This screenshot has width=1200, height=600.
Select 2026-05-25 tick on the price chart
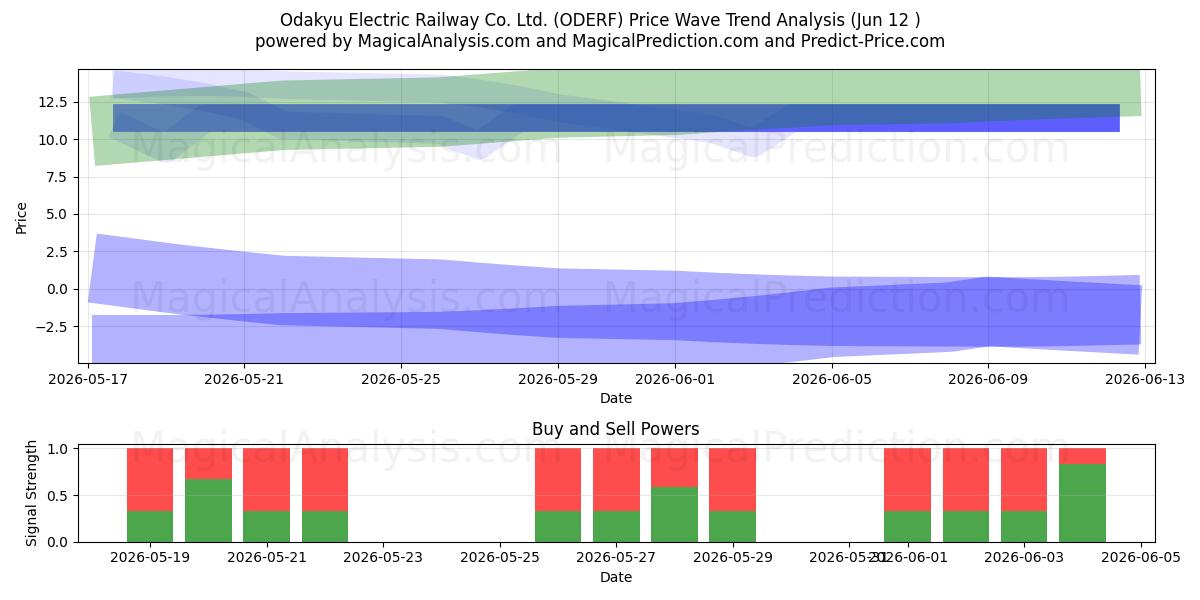click(x=401, y=379)
